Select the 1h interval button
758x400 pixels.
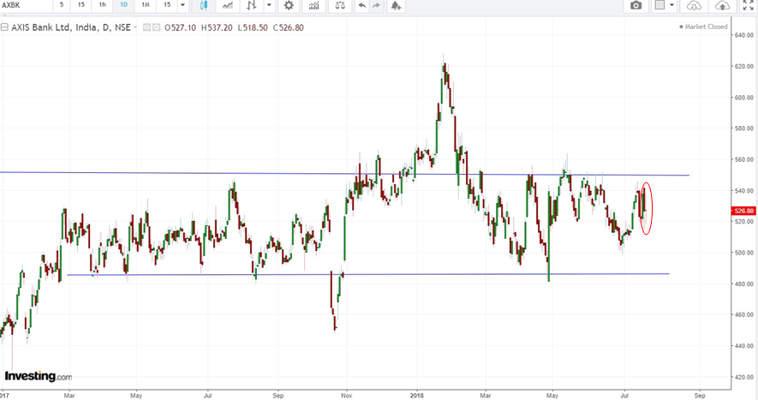pos(102,5)
